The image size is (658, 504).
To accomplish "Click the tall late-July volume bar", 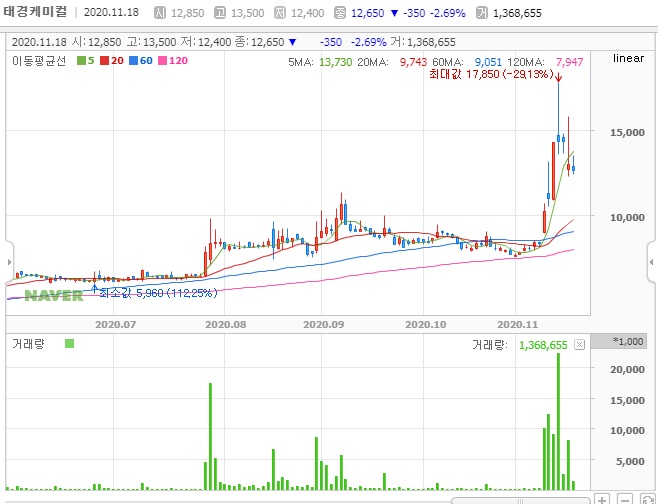I will (x=210, y=436).
